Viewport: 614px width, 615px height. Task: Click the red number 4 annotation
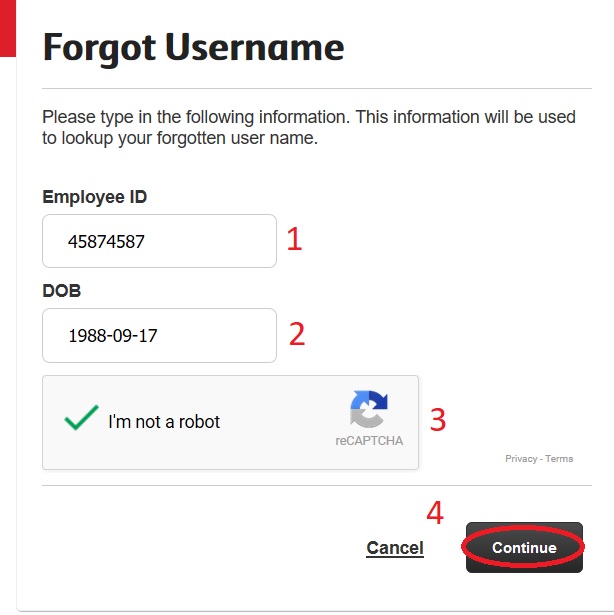click(434, 513)
